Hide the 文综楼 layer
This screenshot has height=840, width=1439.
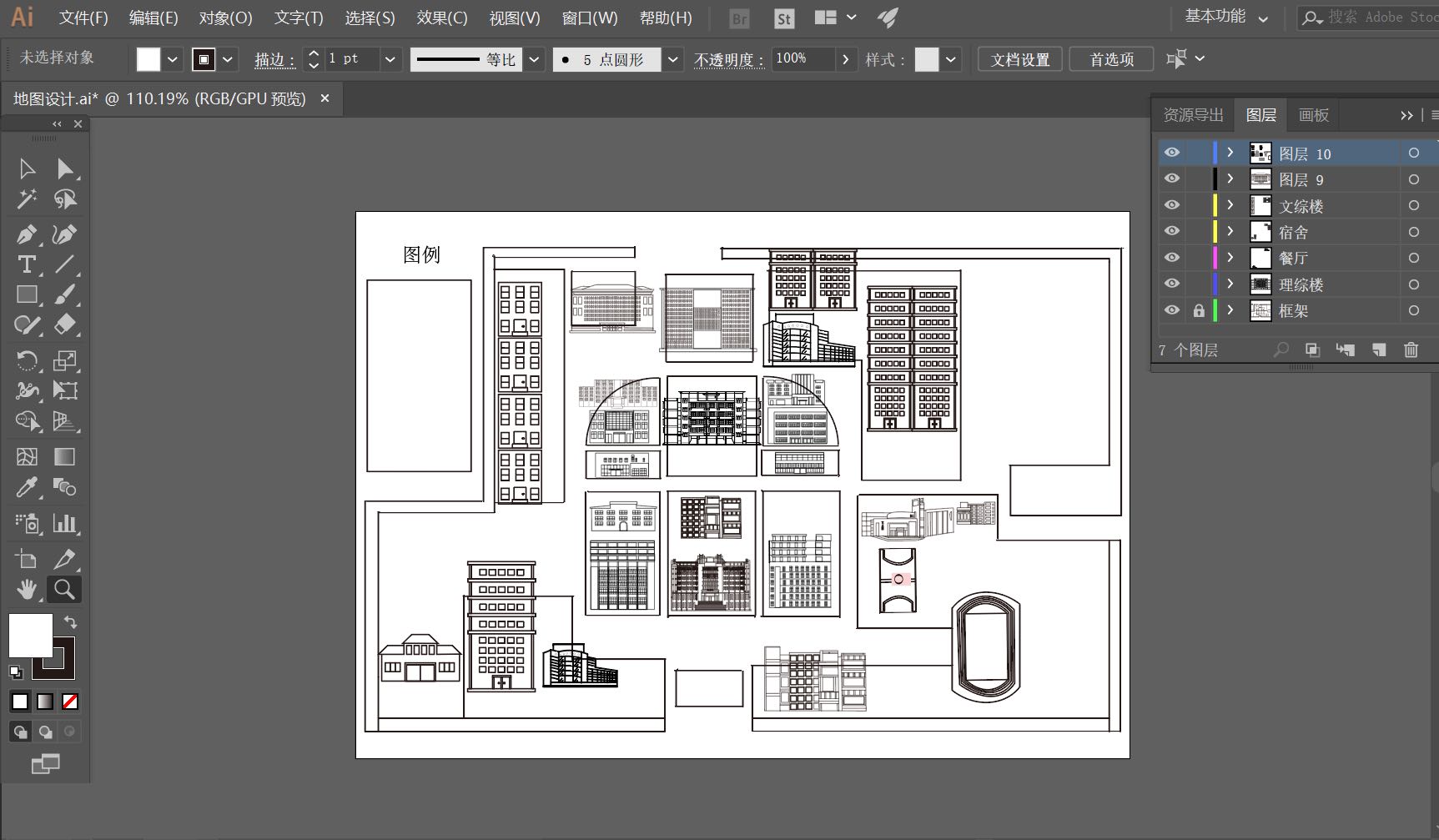pos(1172,205)
